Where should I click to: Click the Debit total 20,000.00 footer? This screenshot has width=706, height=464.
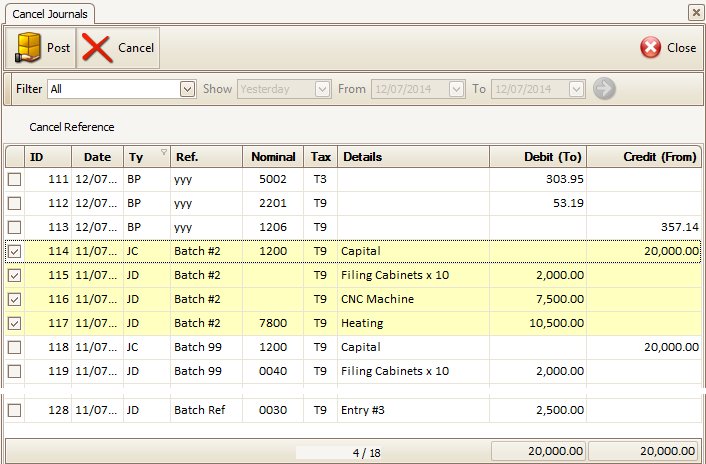point(539,451)
